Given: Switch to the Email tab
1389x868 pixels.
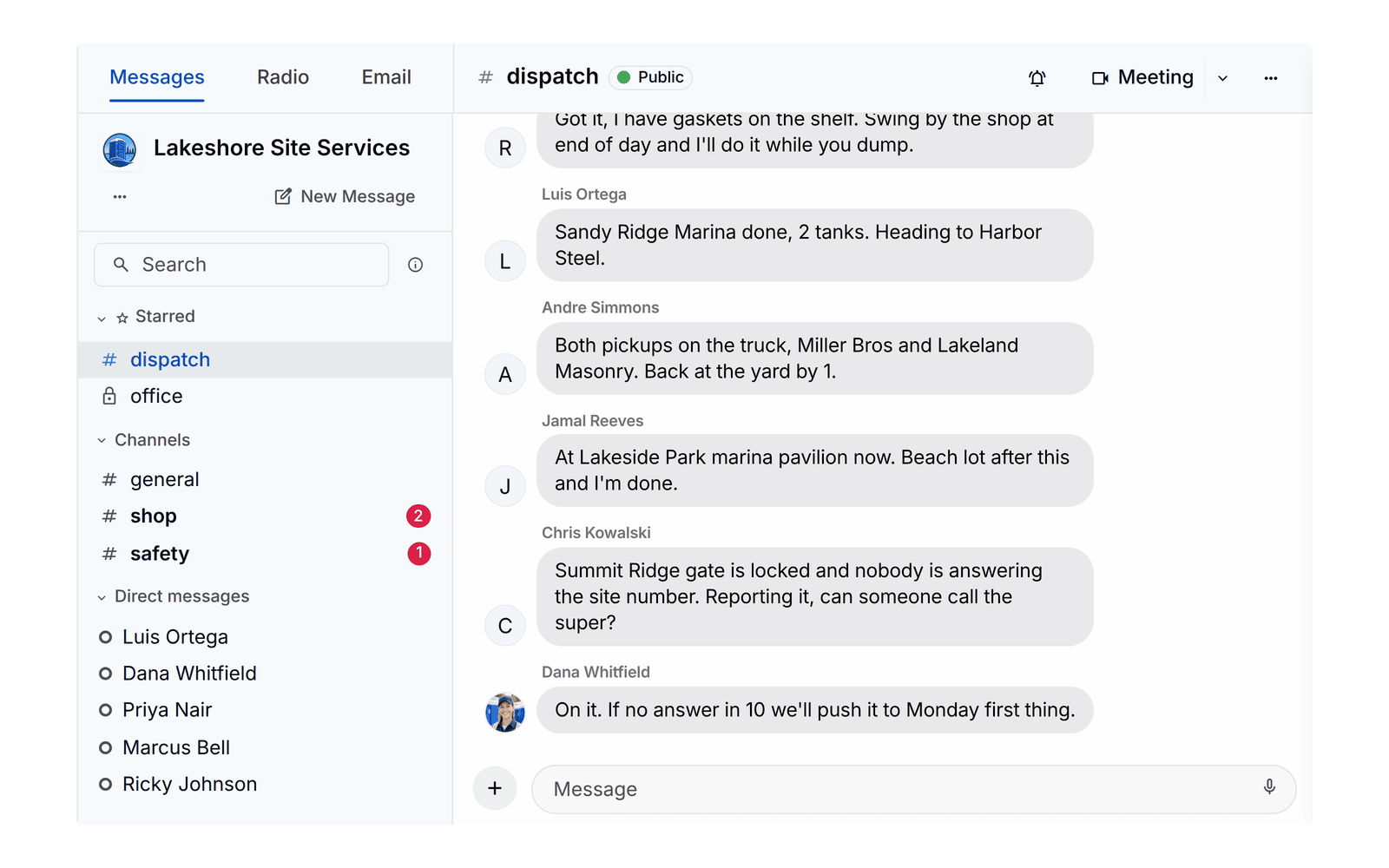Looking at the screenshot, I should 386,77.
